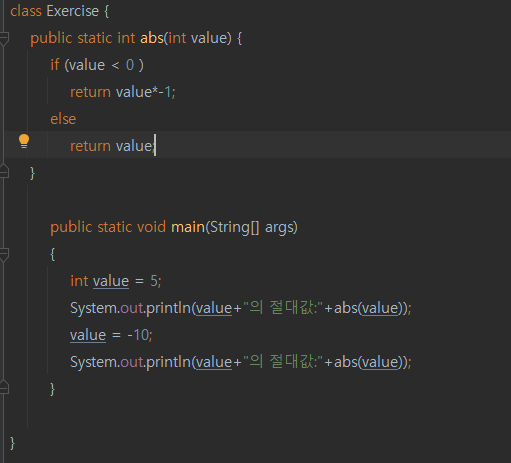511x463 pixels.
Task: Click the abs method name in declaration
Action: coord(152,38)
